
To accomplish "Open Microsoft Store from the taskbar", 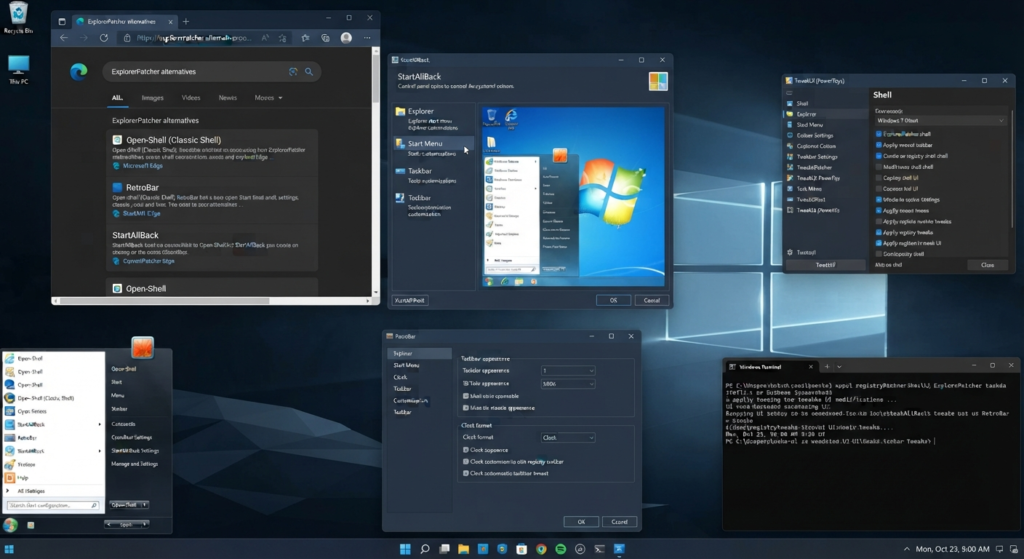I will point(521,549).
